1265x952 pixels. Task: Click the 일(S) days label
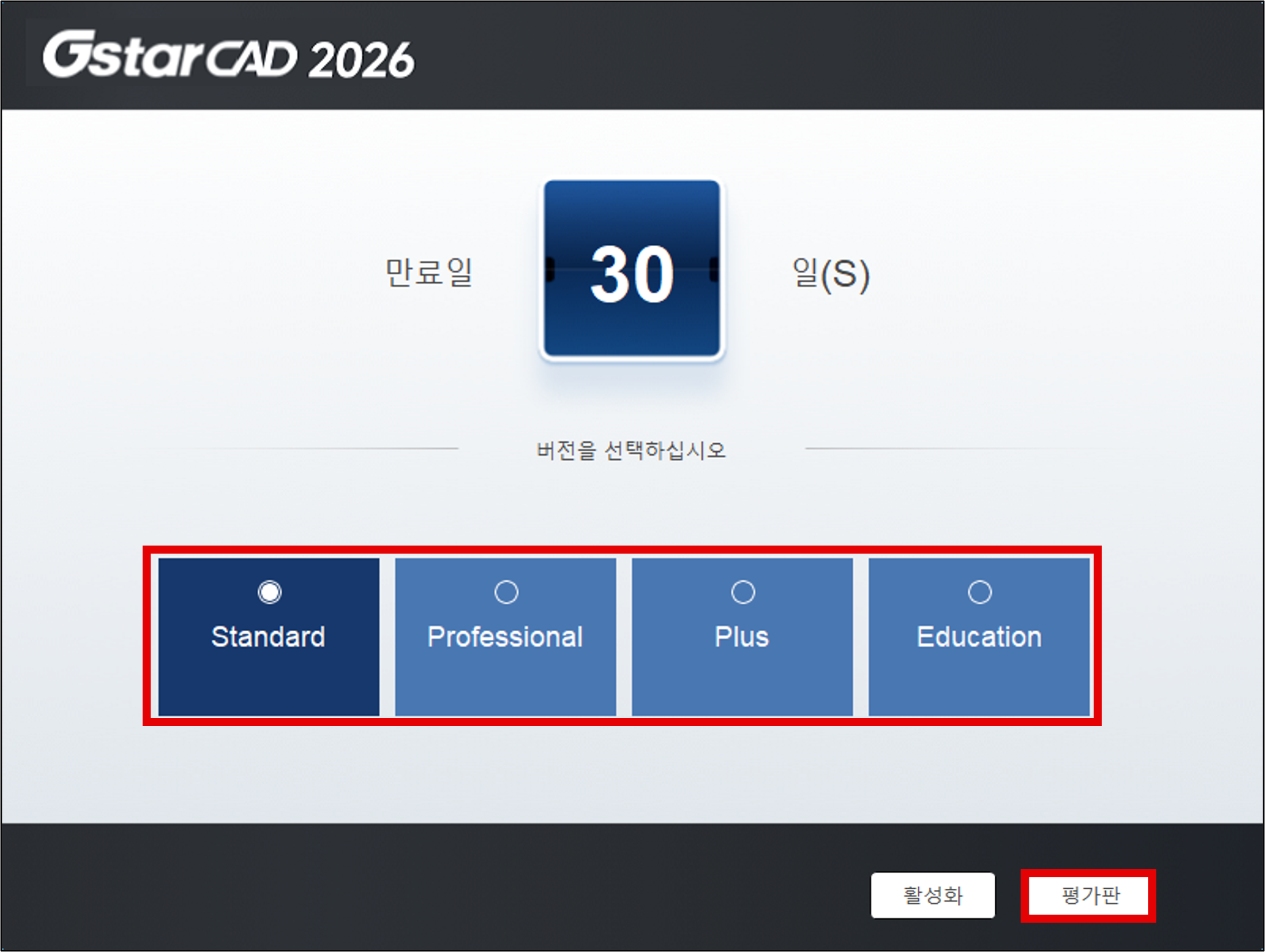pyautogui.click(x=830, y=274)
